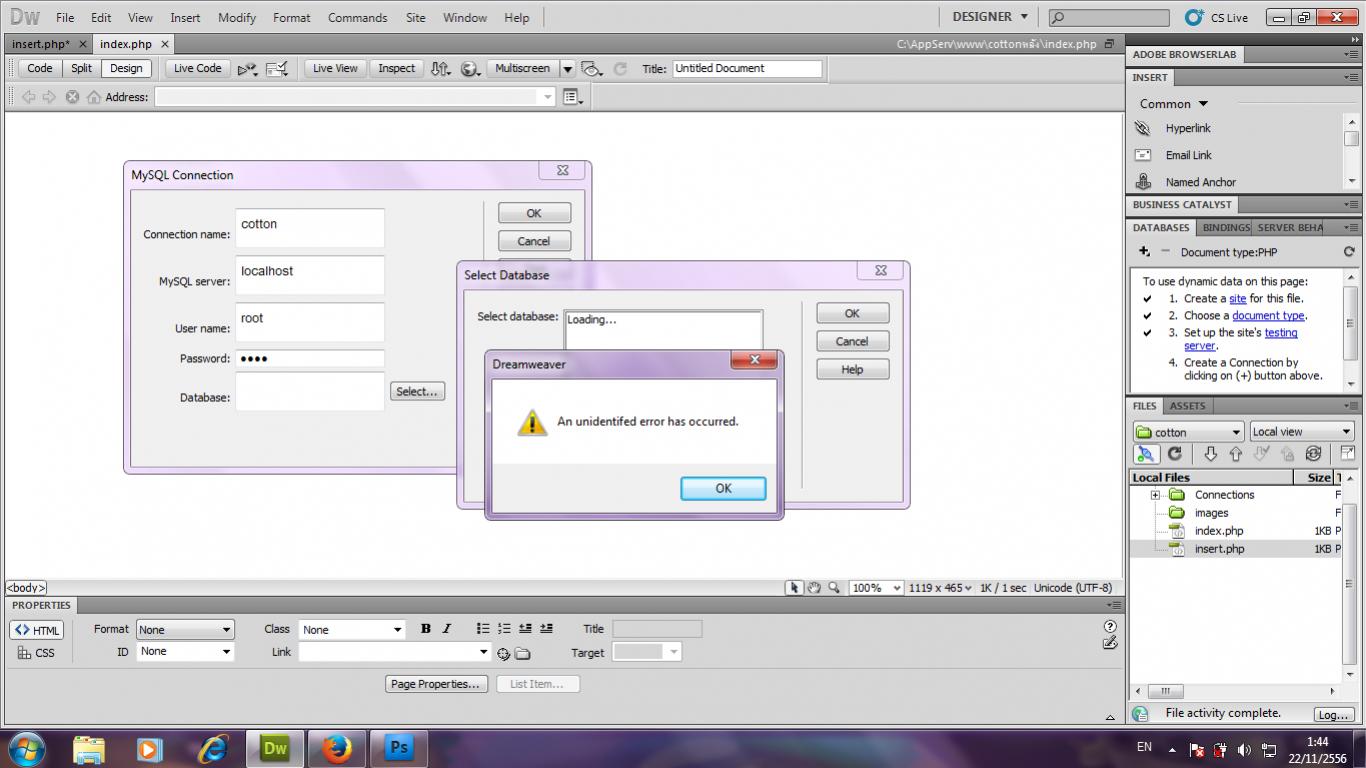Click the Windows Start button
Image resolution: width=1366 pixels, height=768 pixels.
click(x=27, y=748)
